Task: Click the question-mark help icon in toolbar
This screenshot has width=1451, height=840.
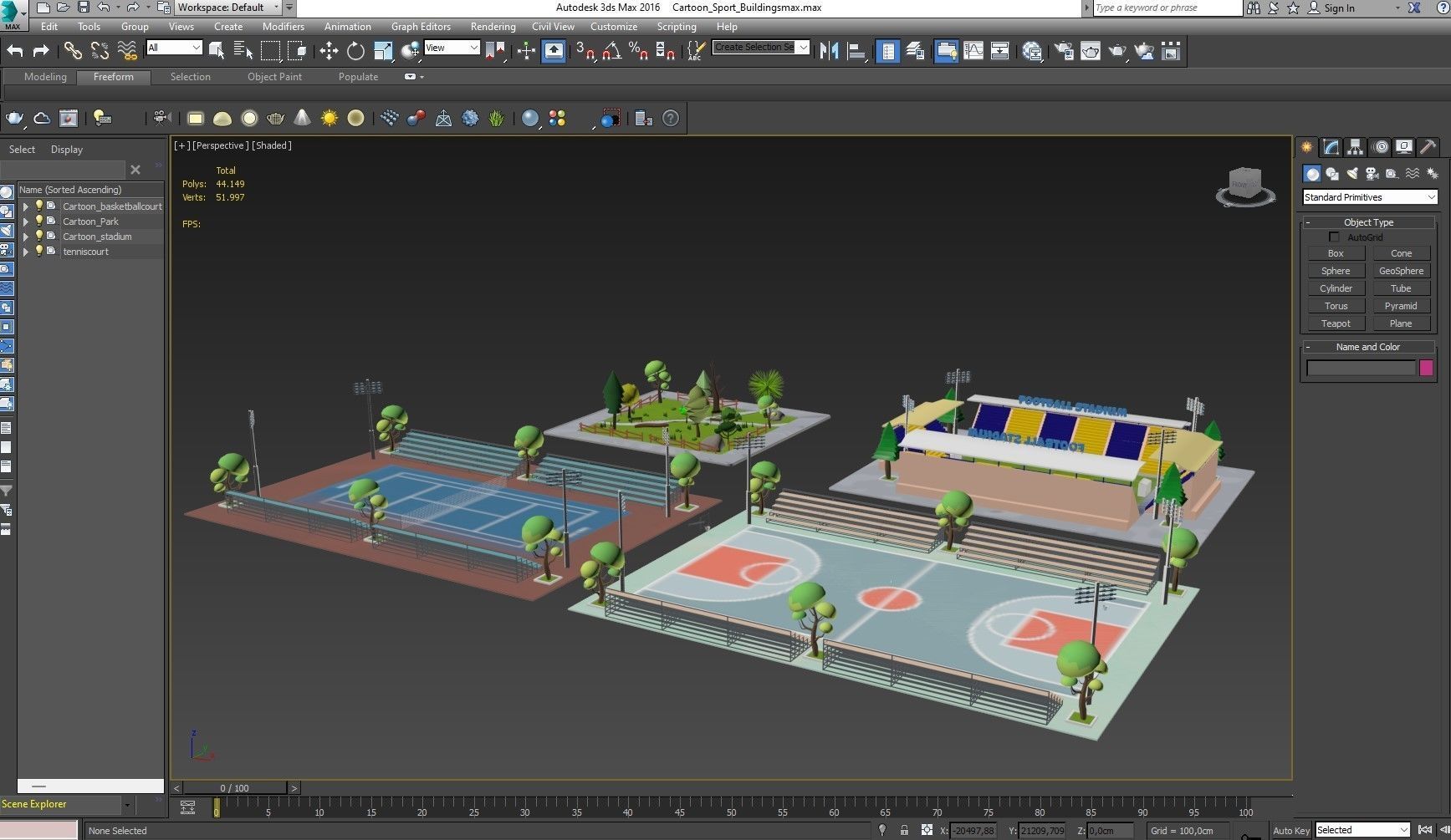Action: coord(671,118)
